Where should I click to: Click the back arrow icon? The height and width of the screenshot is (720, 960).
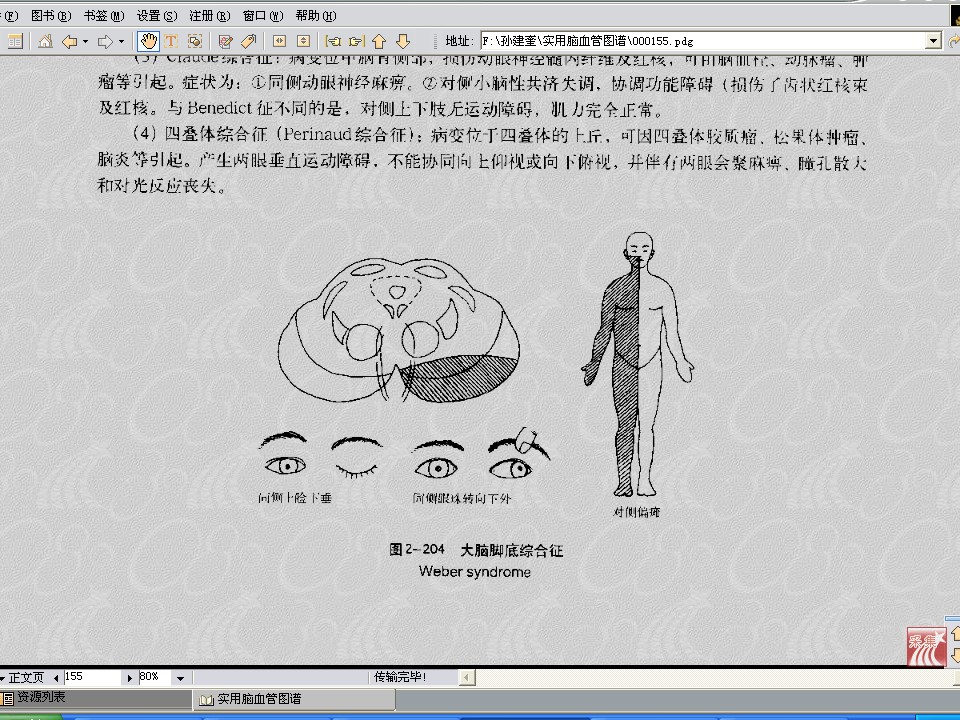[68, 41]
